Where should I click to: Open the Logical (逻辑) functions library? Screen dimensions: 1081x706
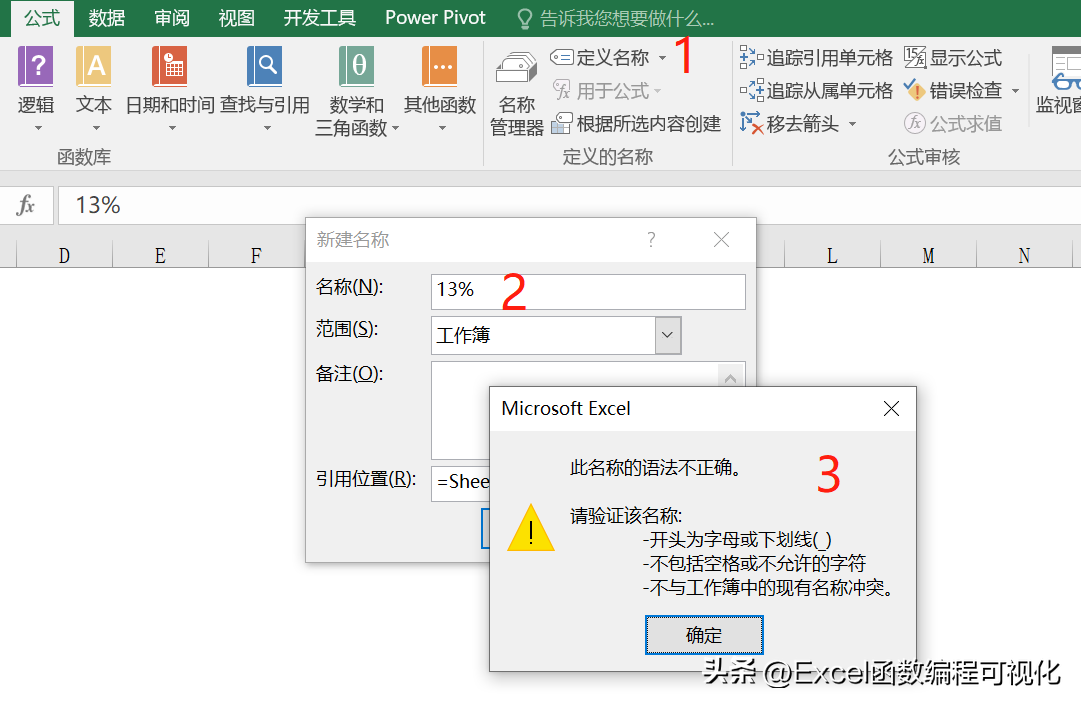(x=36, y=88)
